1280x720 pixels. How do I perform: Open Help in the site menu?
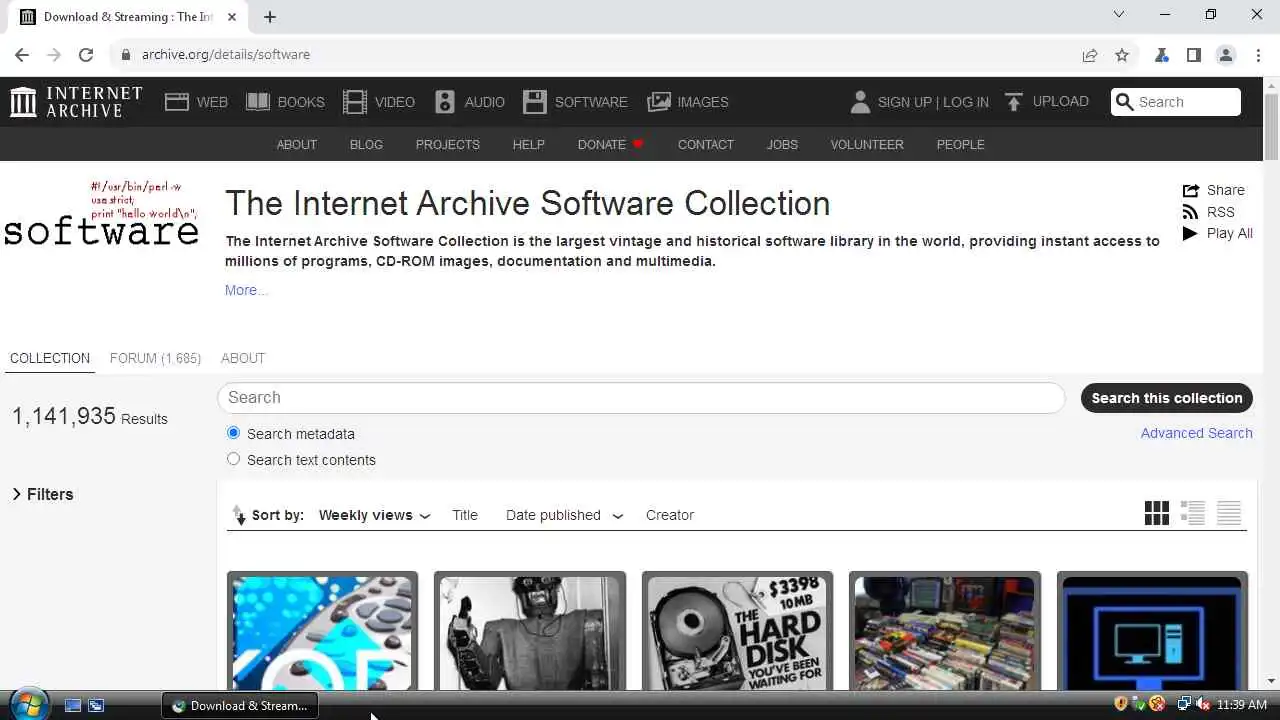tap(529, 144)
